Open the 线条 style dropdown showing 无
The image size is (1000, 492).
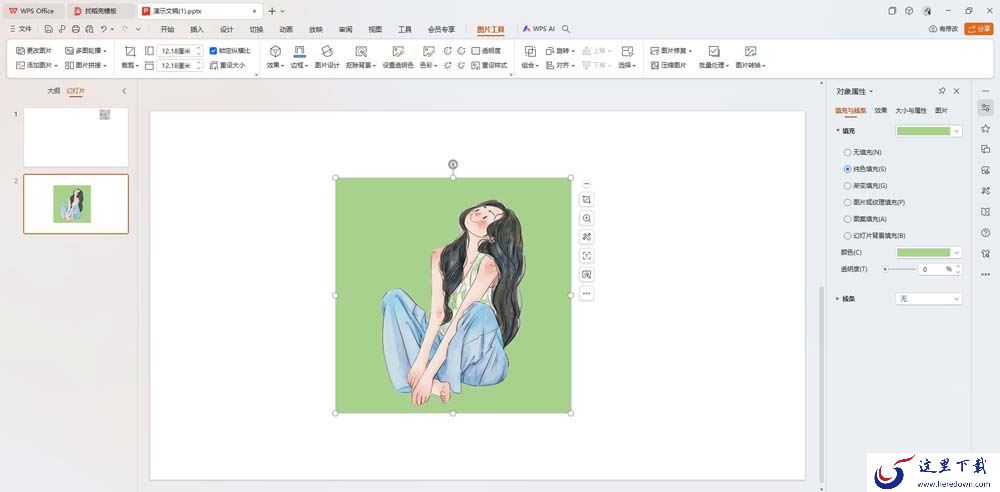point(929,299)
